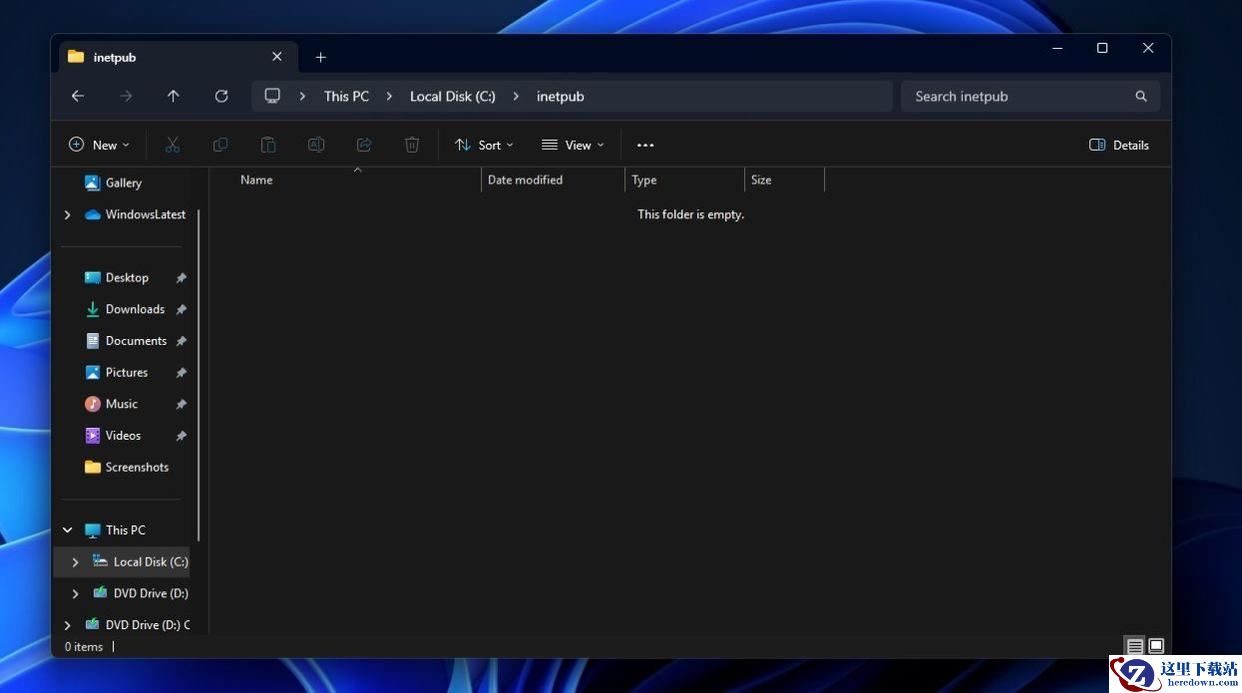Screen dimensions: 1242x693
Task: Expand the WindowsLatest OneDrive node
Action: click(67, 214)
